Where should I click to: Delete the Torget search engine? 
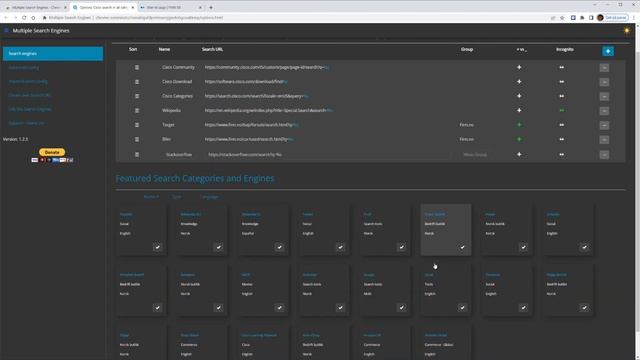604,125
